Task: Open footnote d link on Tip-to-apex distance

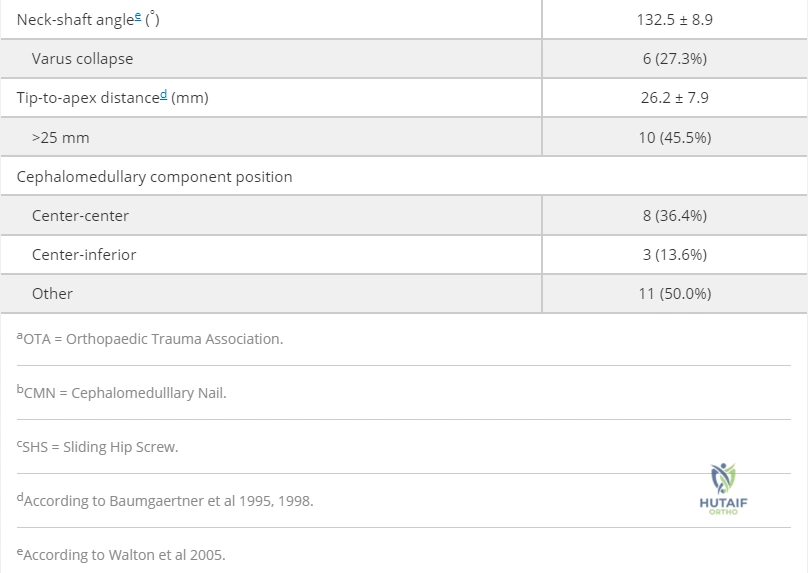Action: (x=163, y=94)
